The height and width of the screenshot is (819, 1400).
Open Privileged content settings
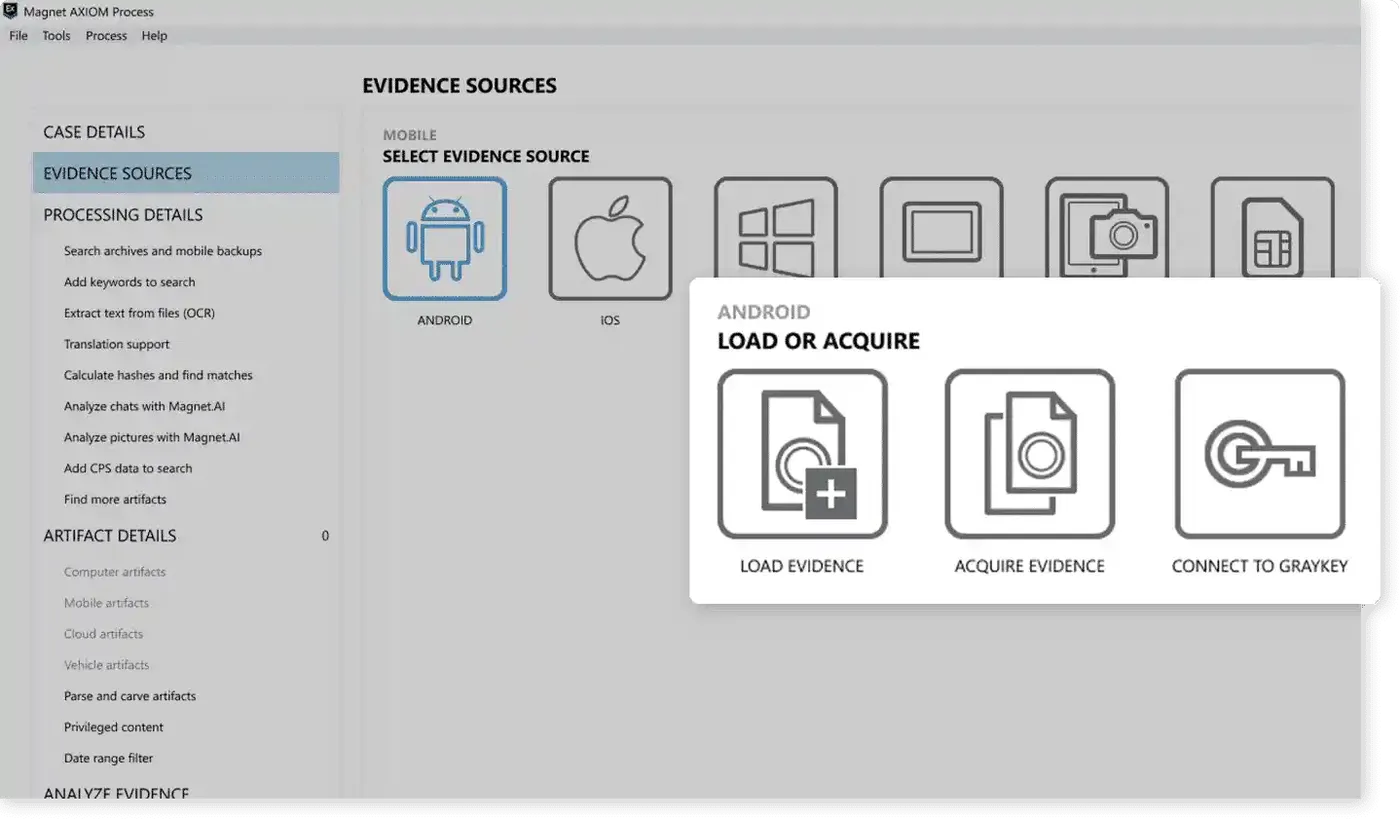[x=114, y=727]
